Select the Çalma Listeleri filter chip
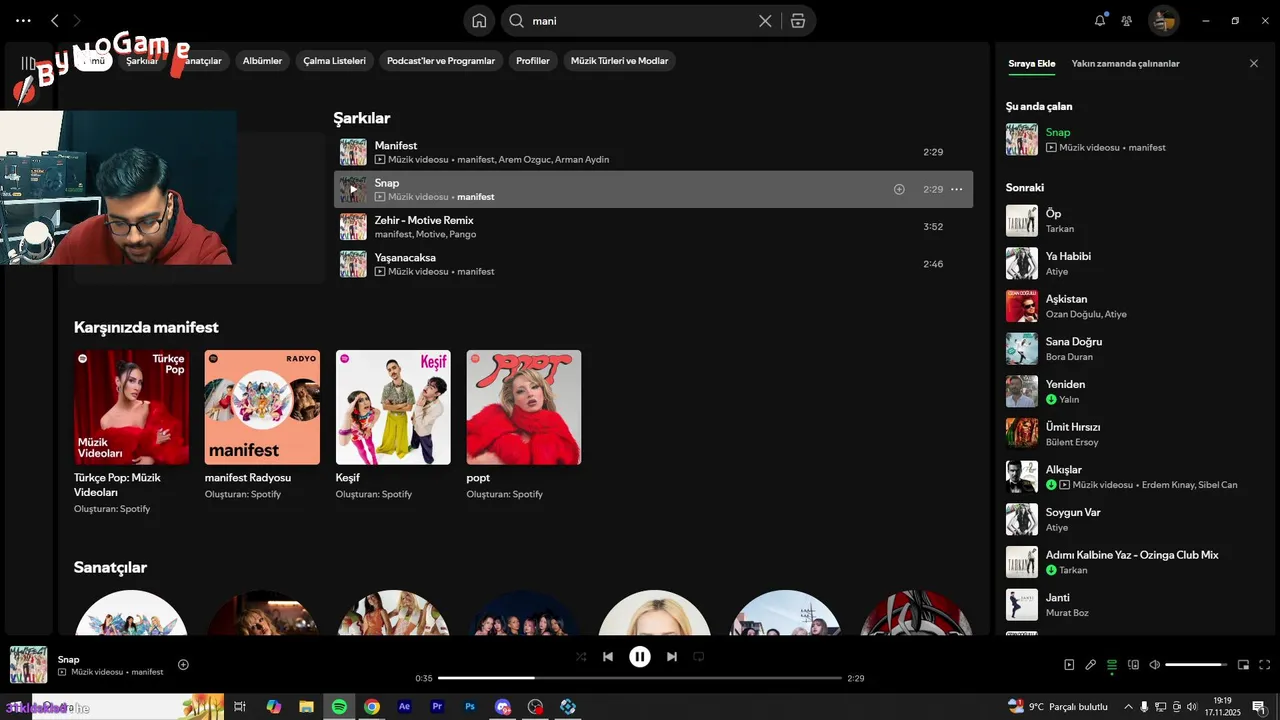 (335, 61)
